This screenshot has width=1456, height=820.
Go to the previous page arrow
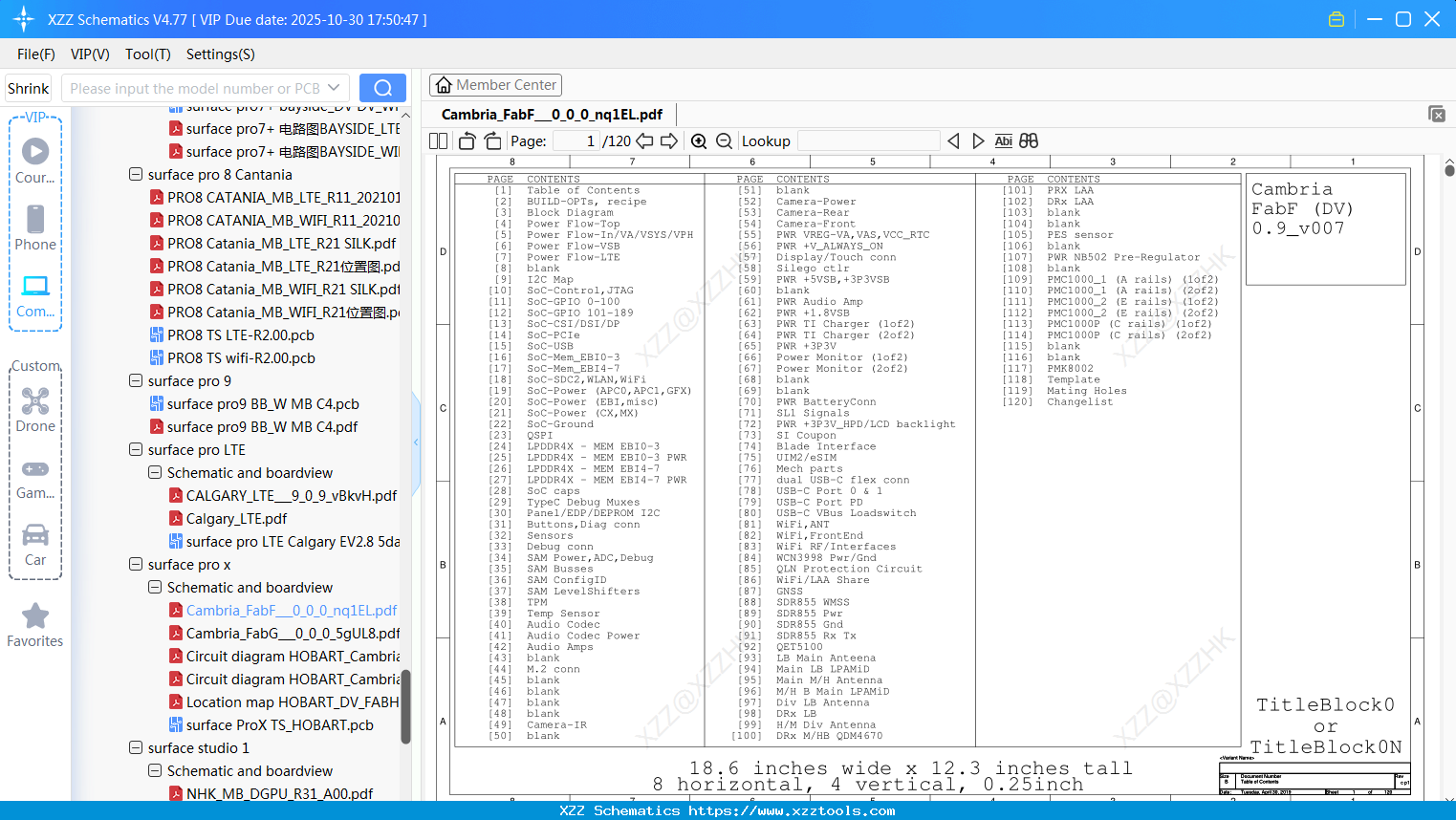(644, 141)
